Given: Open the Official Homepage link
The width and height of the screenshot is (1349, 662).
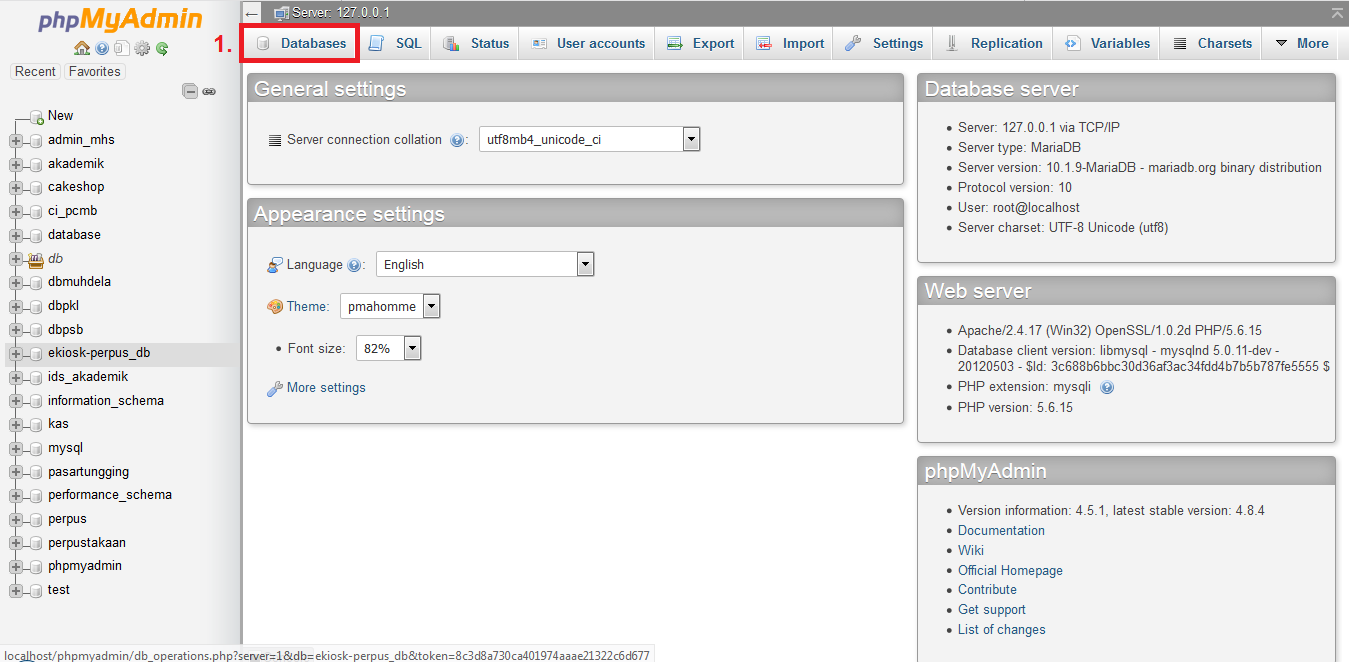Looking at the screenshot, I should point(1010,571).
